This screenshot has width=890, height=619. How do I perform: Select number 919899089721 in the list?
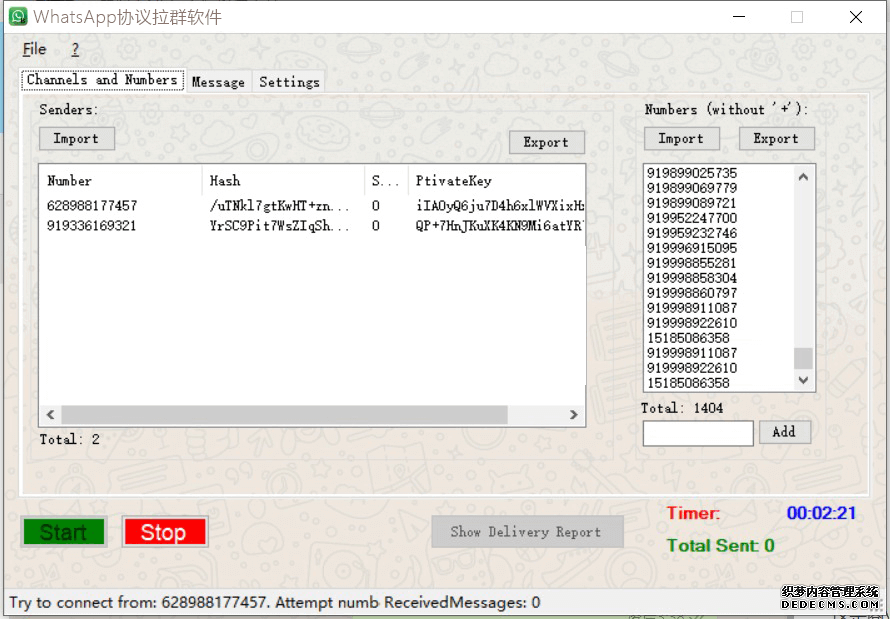point(692,203)
